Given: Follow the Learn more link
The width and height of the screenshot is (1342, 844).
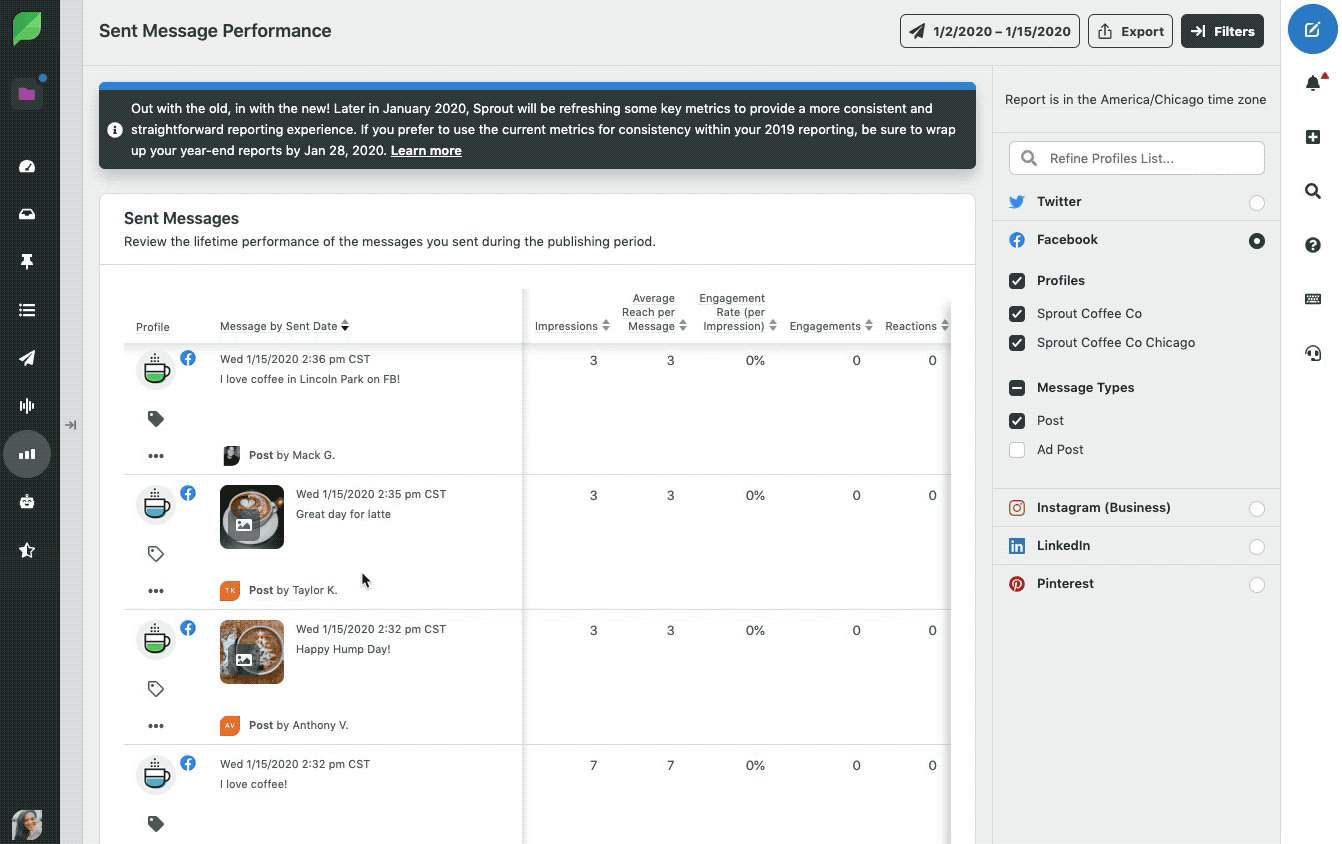Looking at the screenshot, I should pyautogui.click(x=426, y=150).
